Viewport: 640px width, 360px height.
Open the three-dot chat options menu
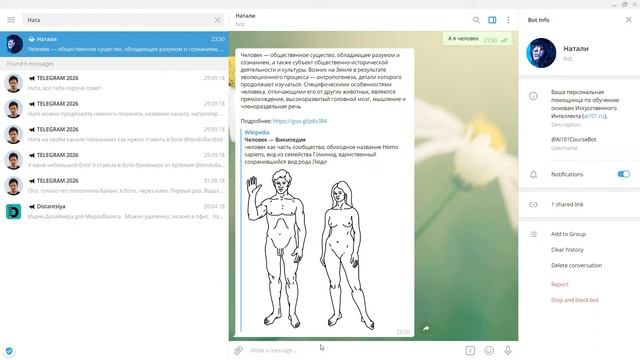click(x=508, y=20)
